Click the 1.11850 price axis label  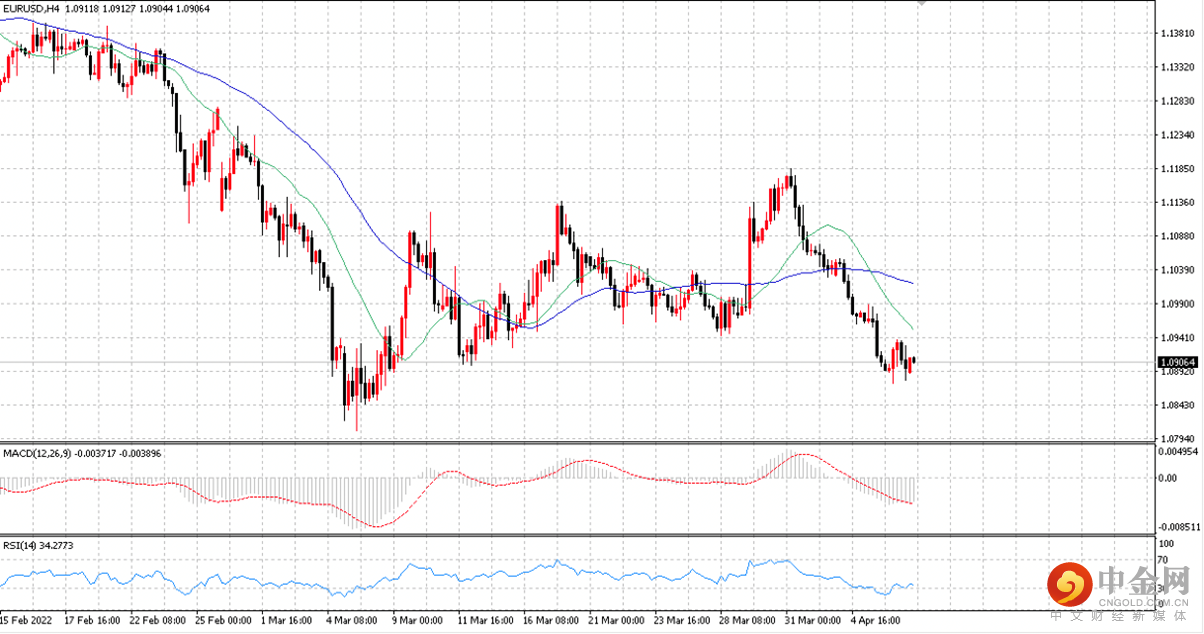(x=1177, y=169)
